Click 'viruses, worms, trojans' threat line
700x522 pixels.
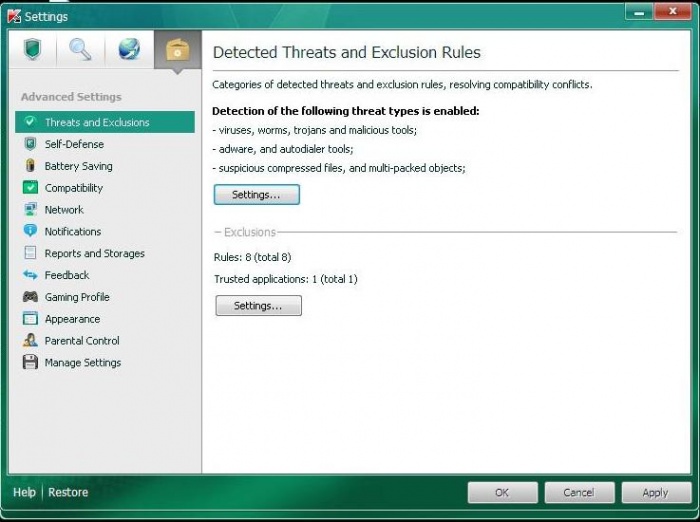tap(315, 130)
